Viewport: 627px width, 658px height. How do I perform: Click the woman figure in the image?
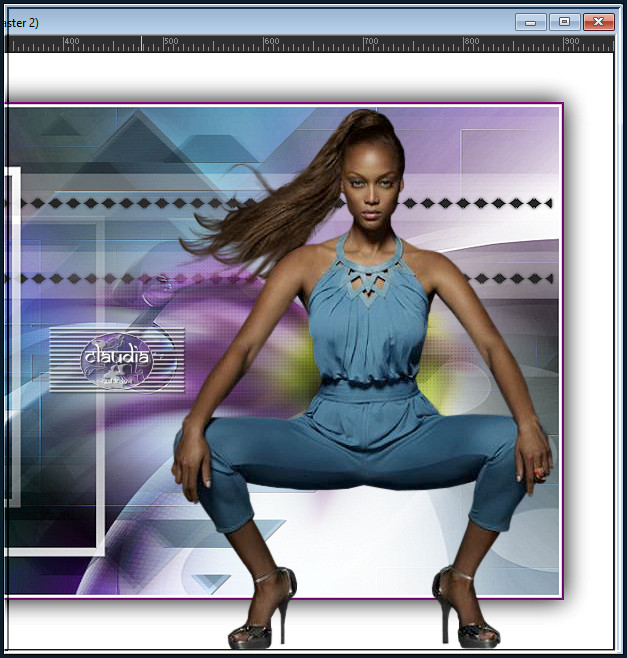click(x=363, y=378)
